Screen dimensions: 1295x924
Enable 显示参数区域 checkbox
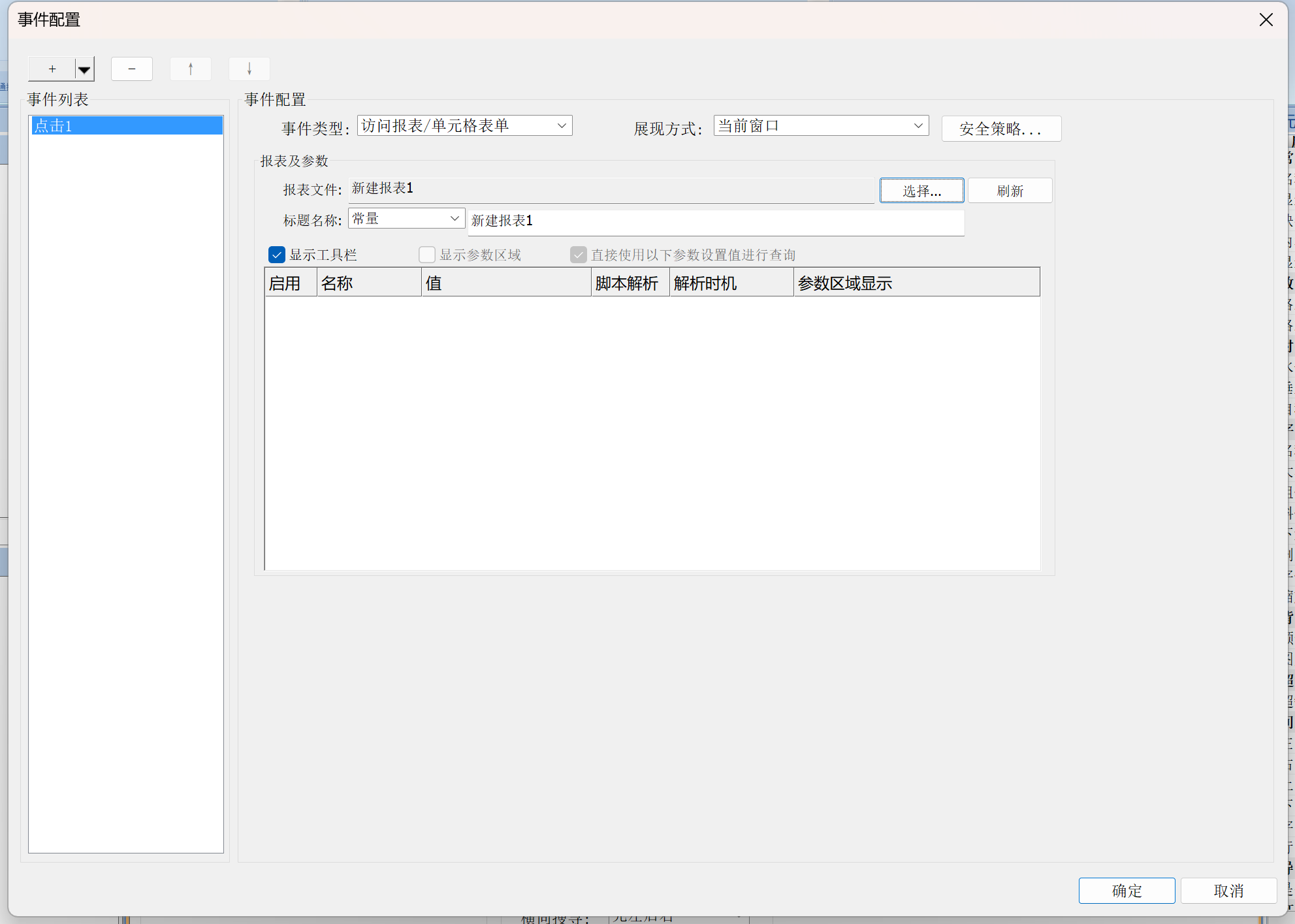[x=427, y=255]
